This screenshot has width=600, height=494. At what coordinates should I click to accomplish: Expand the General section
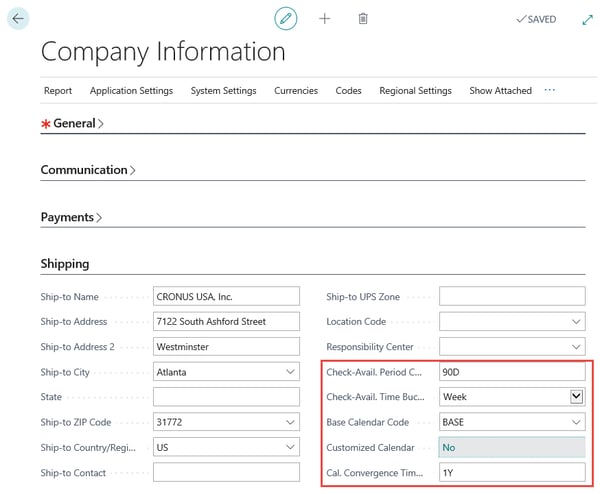(72, 123)
